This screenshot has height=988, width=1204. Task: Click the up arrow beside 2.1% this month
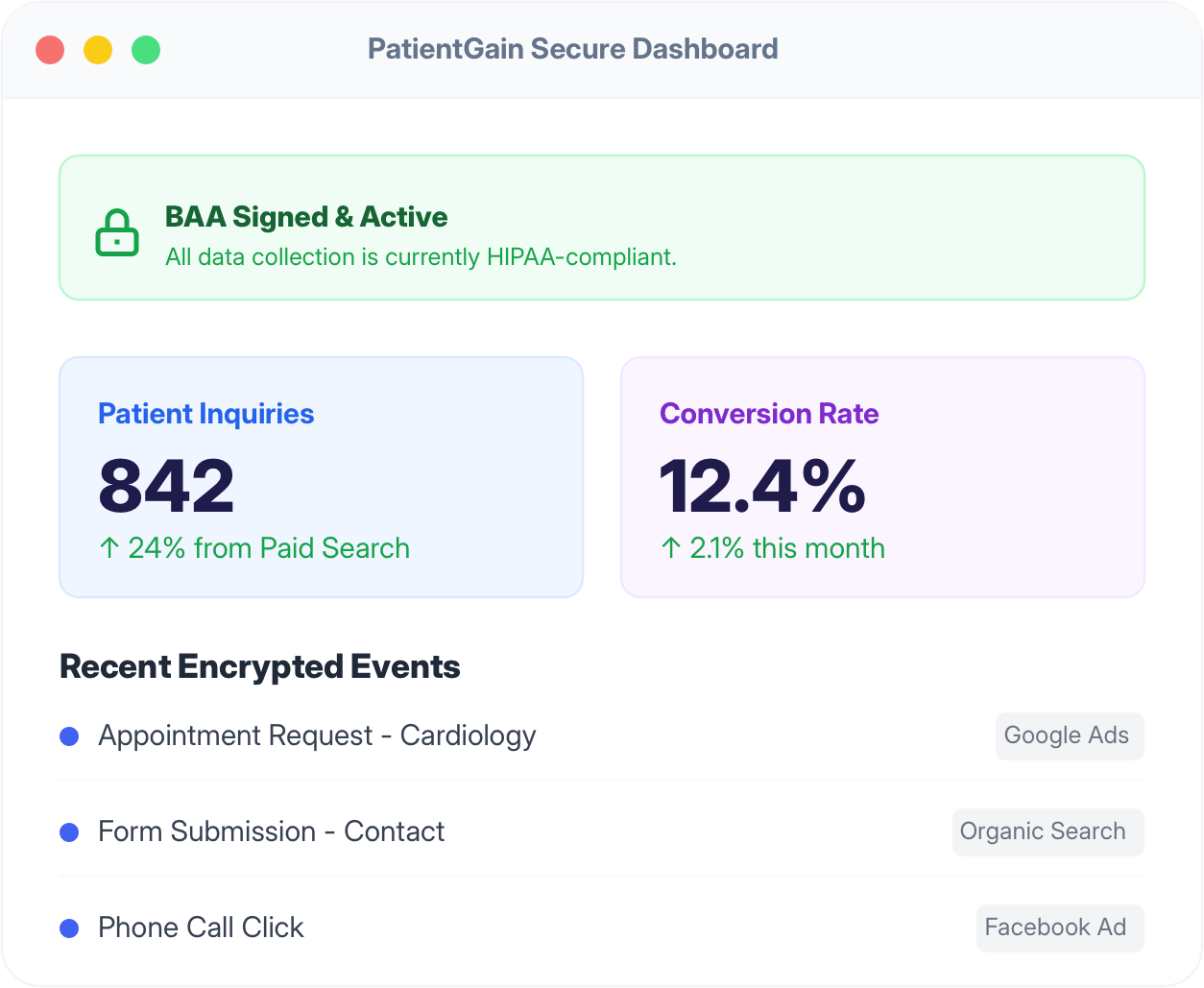[671, 548]
